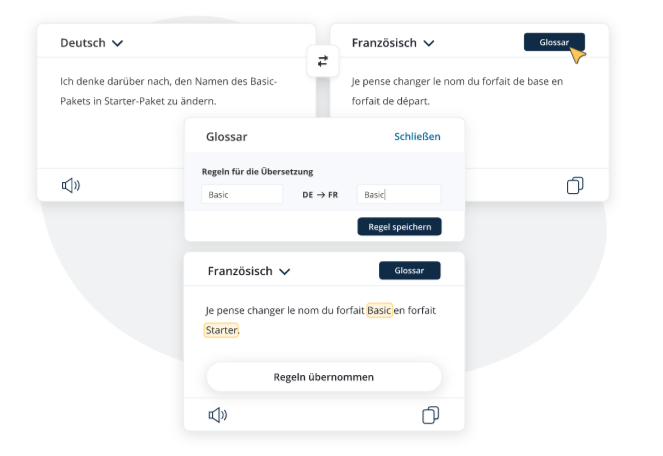Click the Regeln übernommen button

(x=323, y=377)
